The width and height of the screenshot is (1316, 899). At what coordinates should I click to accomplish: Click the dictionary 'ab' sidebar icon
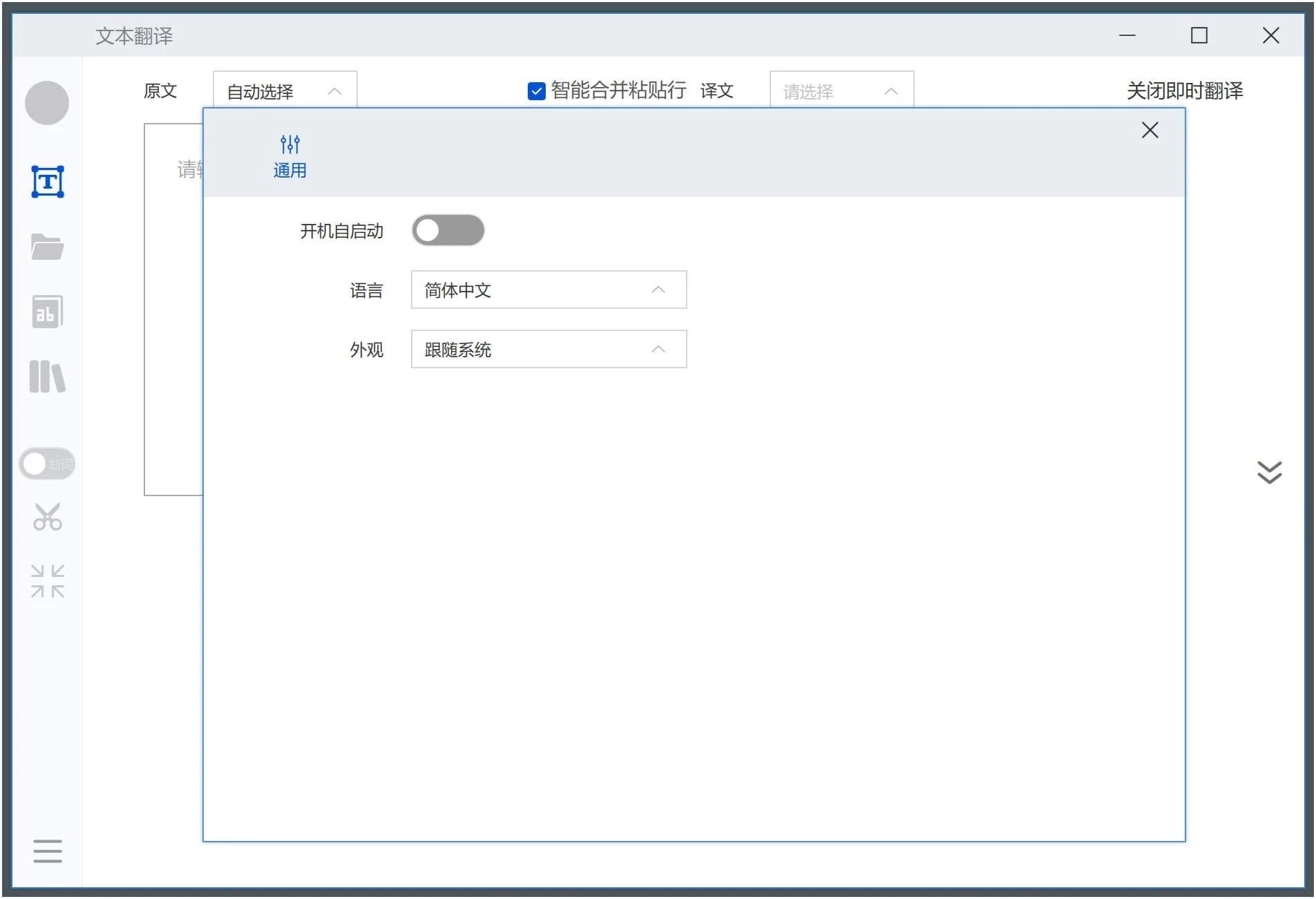(x=48, y=312)
